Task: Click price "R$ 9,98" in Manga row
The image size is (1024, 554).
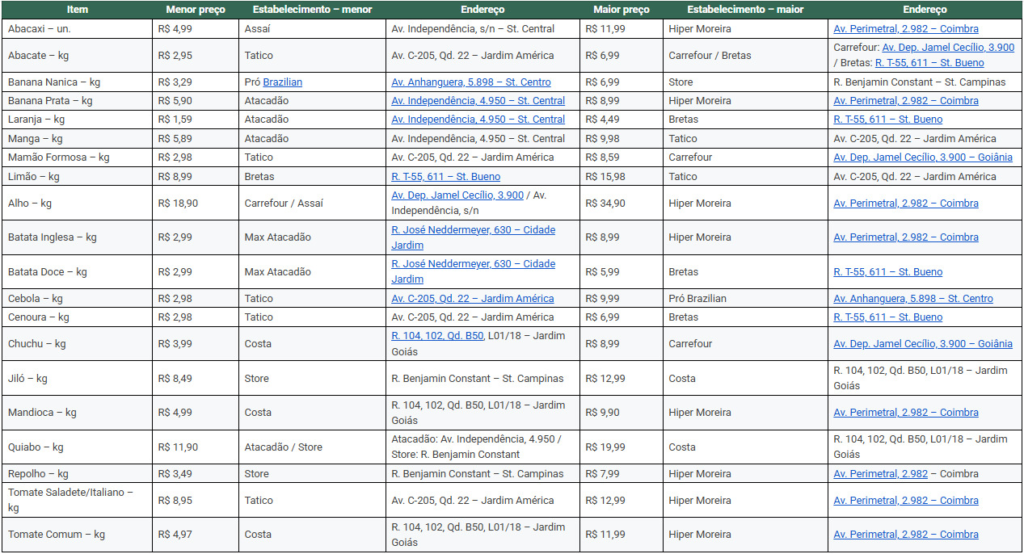Action: [x=603, y=138]
